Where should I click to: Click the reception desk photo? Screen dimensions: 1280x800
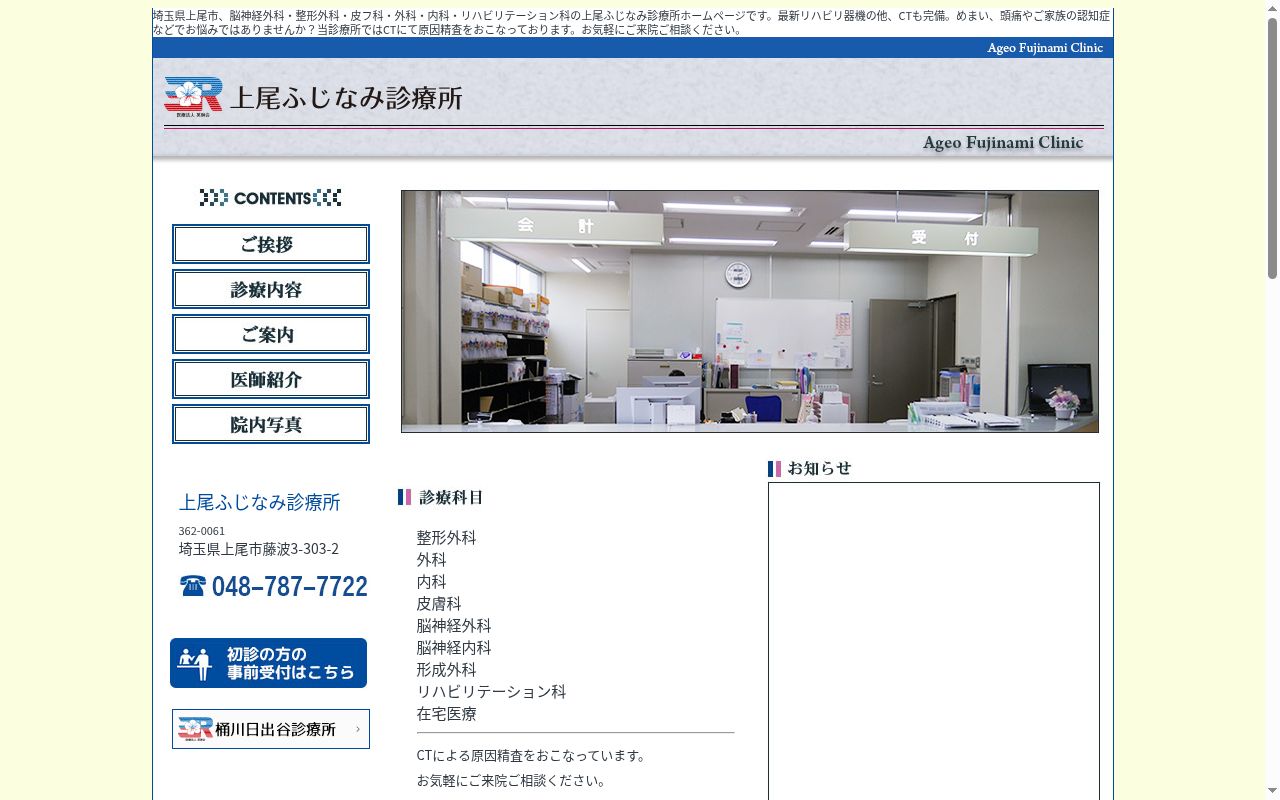pyautogui.click(x=750, y=311)
